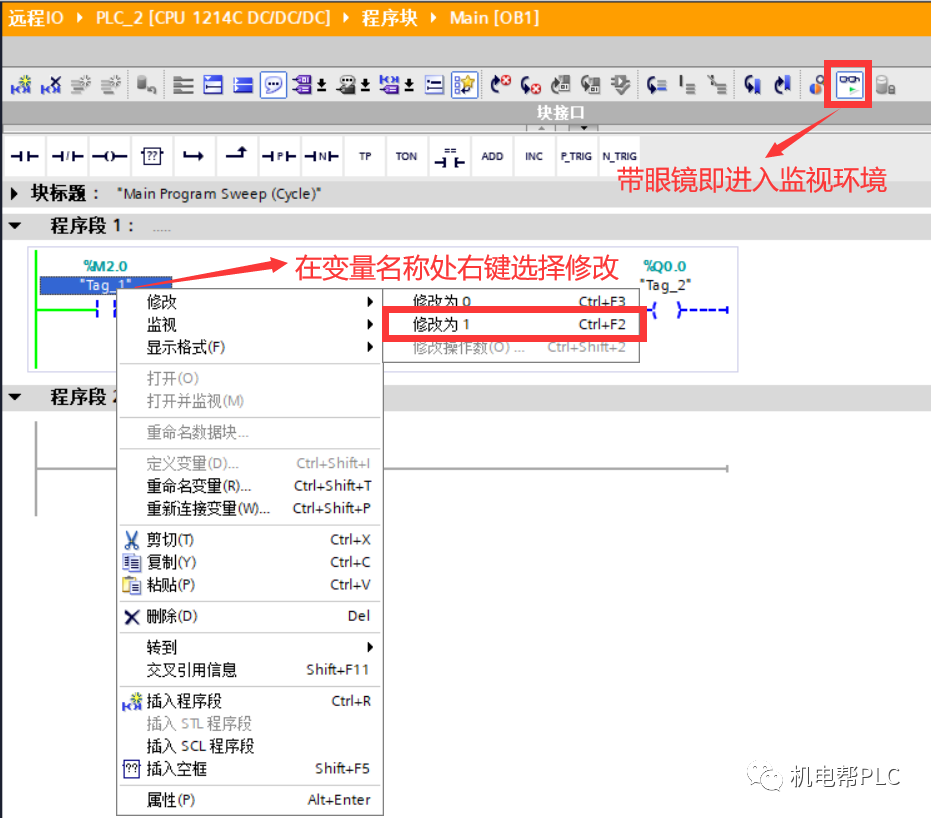Insert a normally closed contact
The height and width of the screenshot is (818, 931).
[68, 156]
